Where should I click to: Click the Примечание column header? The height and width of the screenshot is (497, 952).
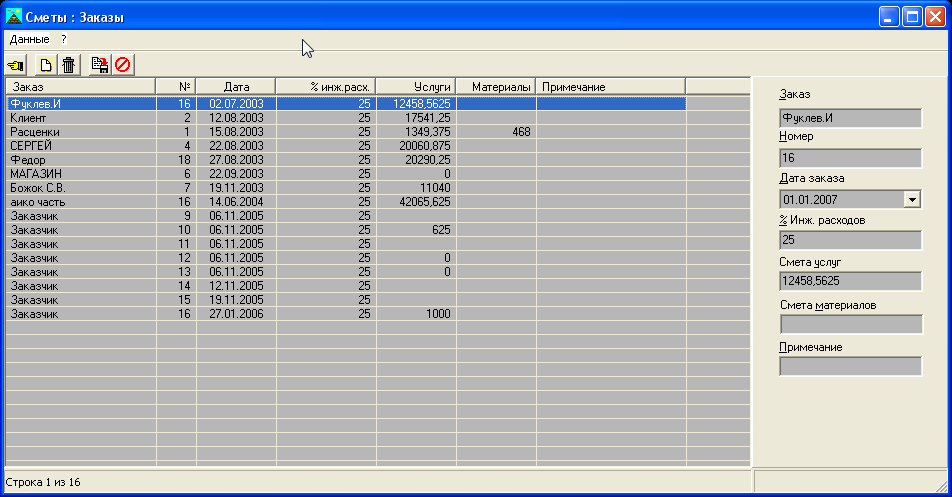click(x=611, y=87)
